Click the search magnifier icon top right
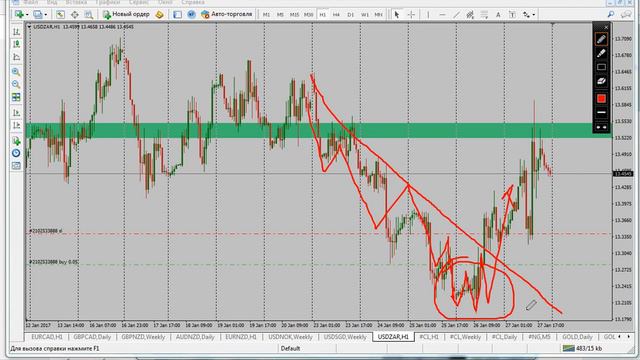This screenshot has height=360, width=640. [611, 14]
